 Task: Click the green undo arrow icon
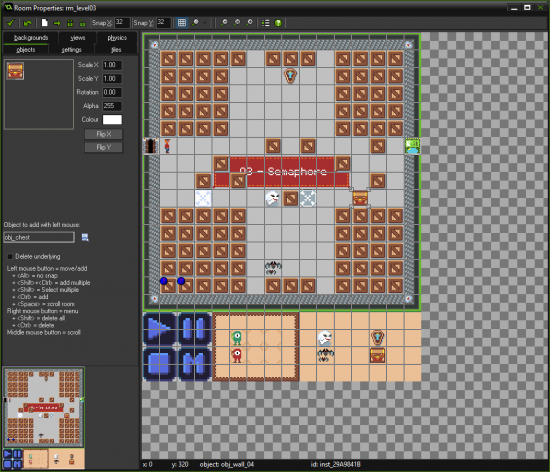[27, 23]
